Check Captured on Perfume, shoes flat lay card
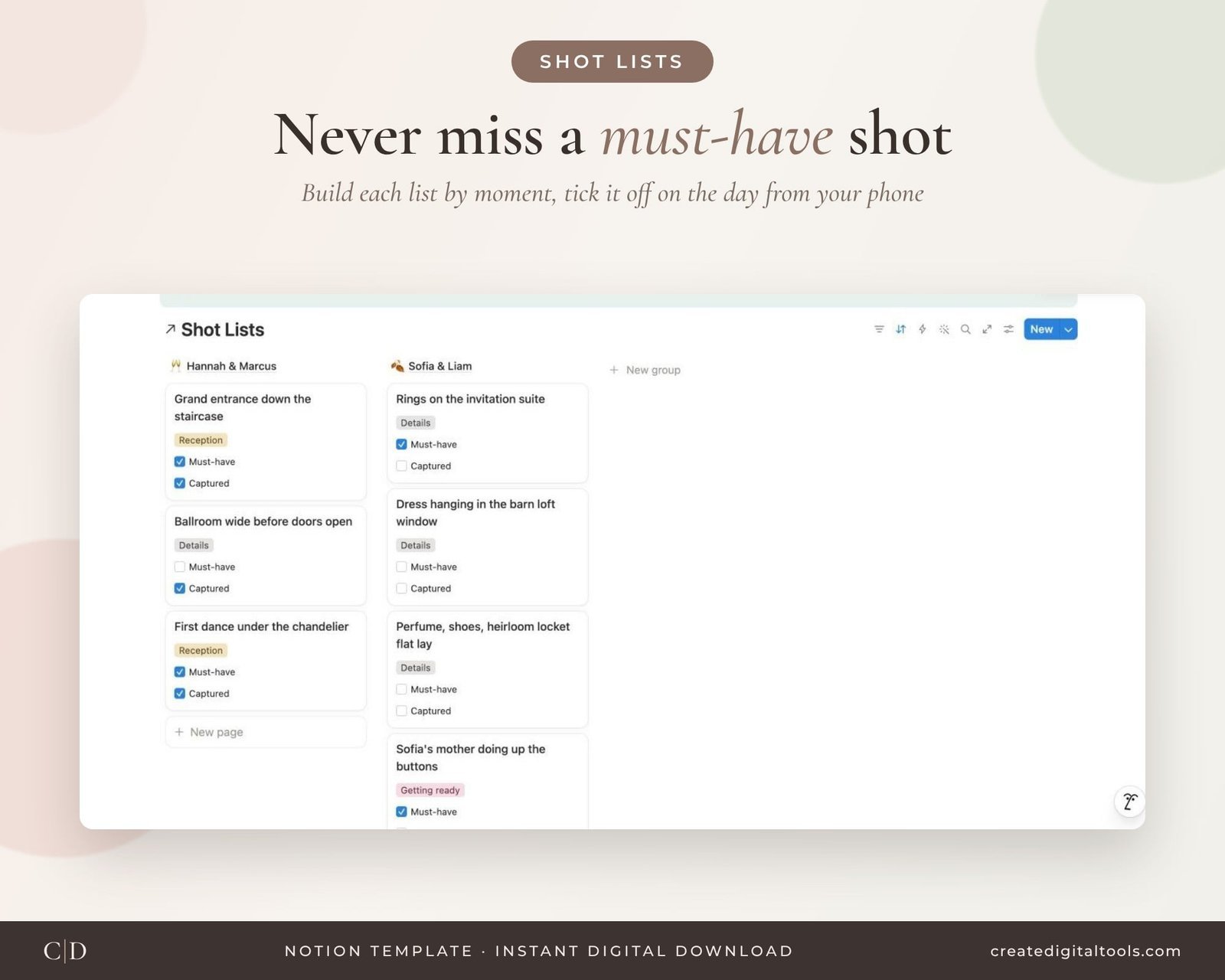 click(x=401, y=710)
